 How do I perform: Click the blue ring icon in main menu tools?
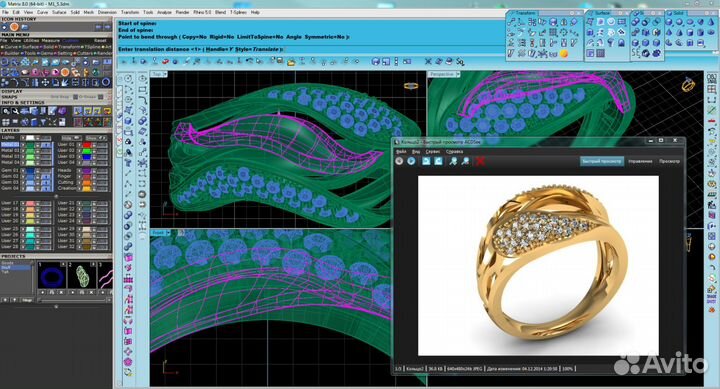coord(106,83)
